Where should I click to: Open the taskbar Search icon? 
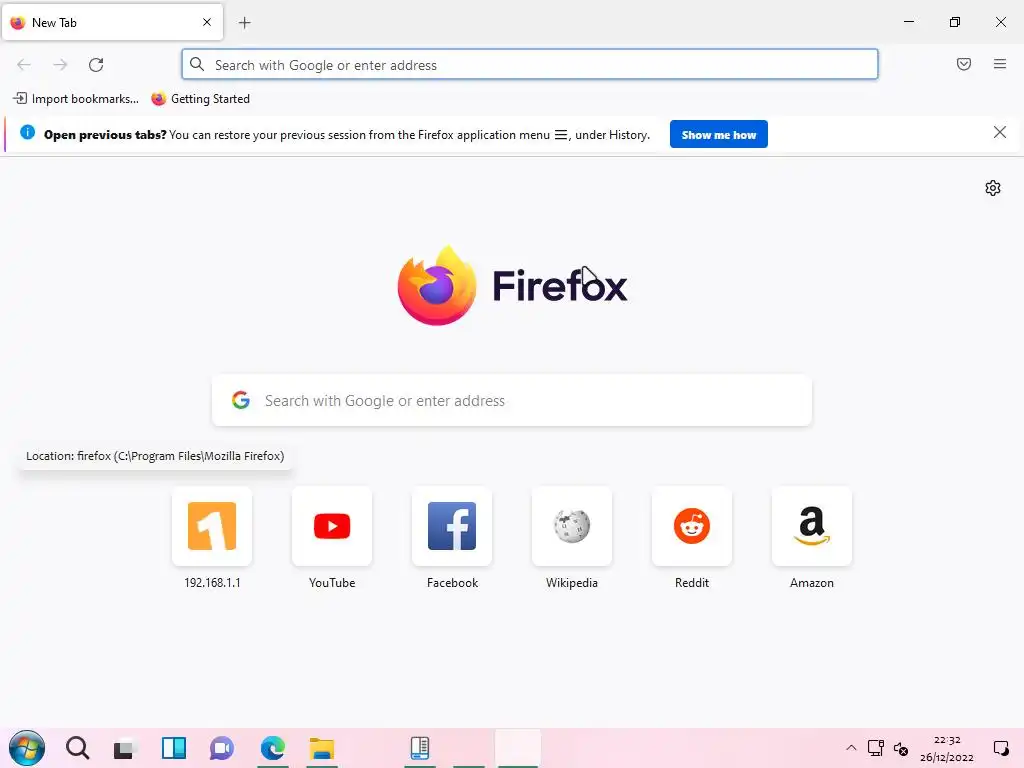[77, 748]
